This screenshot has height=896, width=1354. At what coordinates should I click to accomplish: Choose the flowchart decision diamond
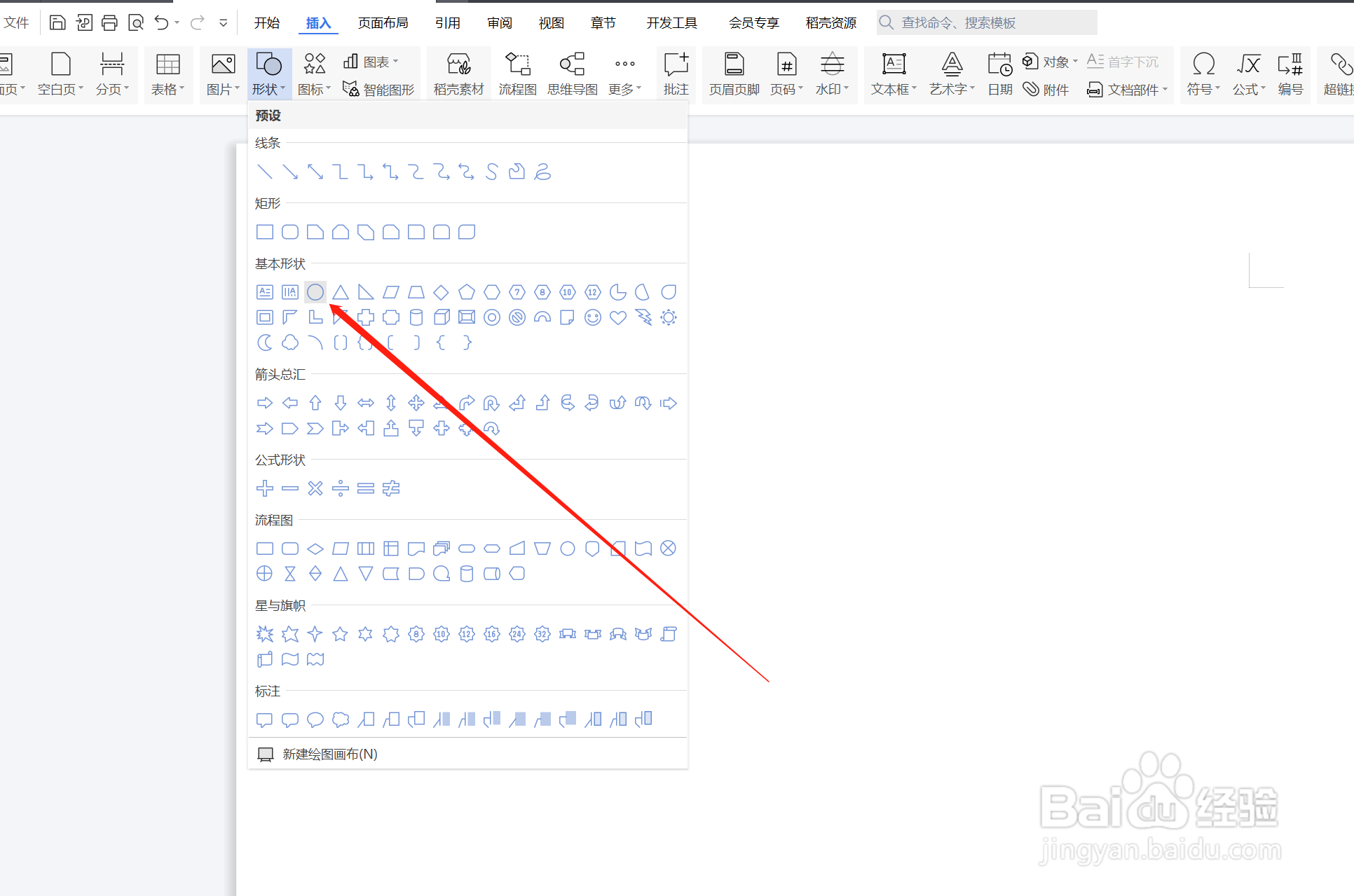[315, 549]
